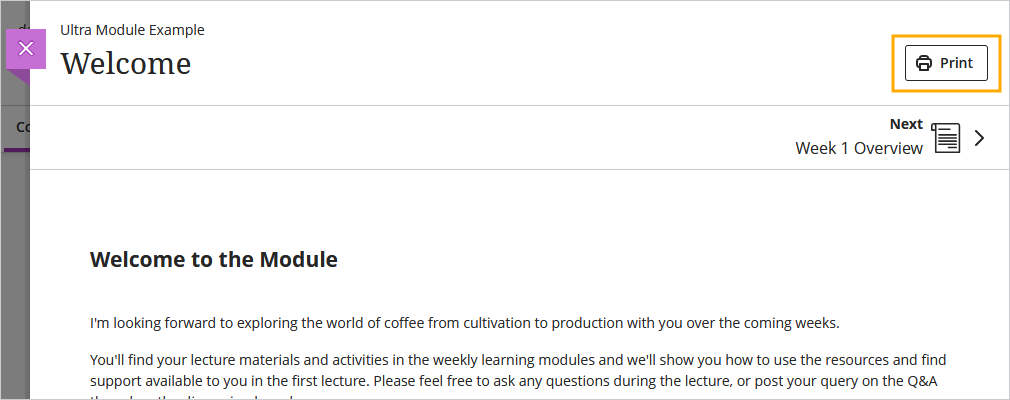Viewport: 1010px width, 400px height.
Task: Click the large Welcome page title
Action: [x=126, y=64]
